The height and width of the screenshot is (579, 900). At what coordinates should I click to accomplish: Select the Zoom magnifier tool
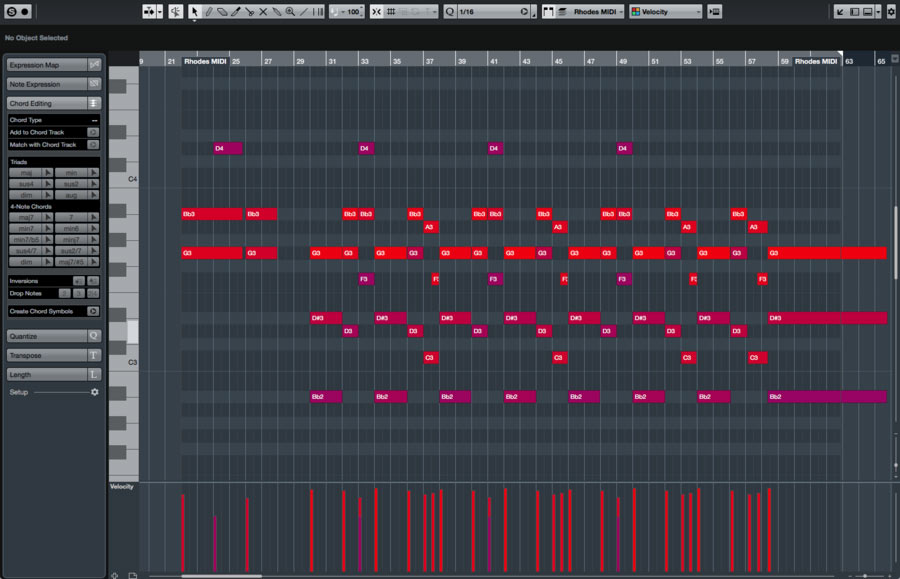pyautogui.click(x=290, y=11)
